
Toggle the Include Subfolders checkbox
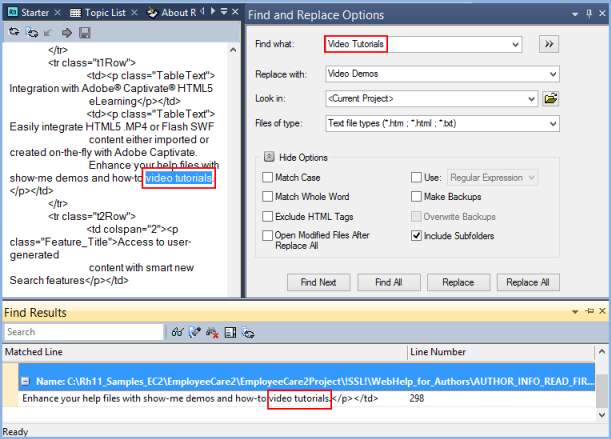(417, 237)
